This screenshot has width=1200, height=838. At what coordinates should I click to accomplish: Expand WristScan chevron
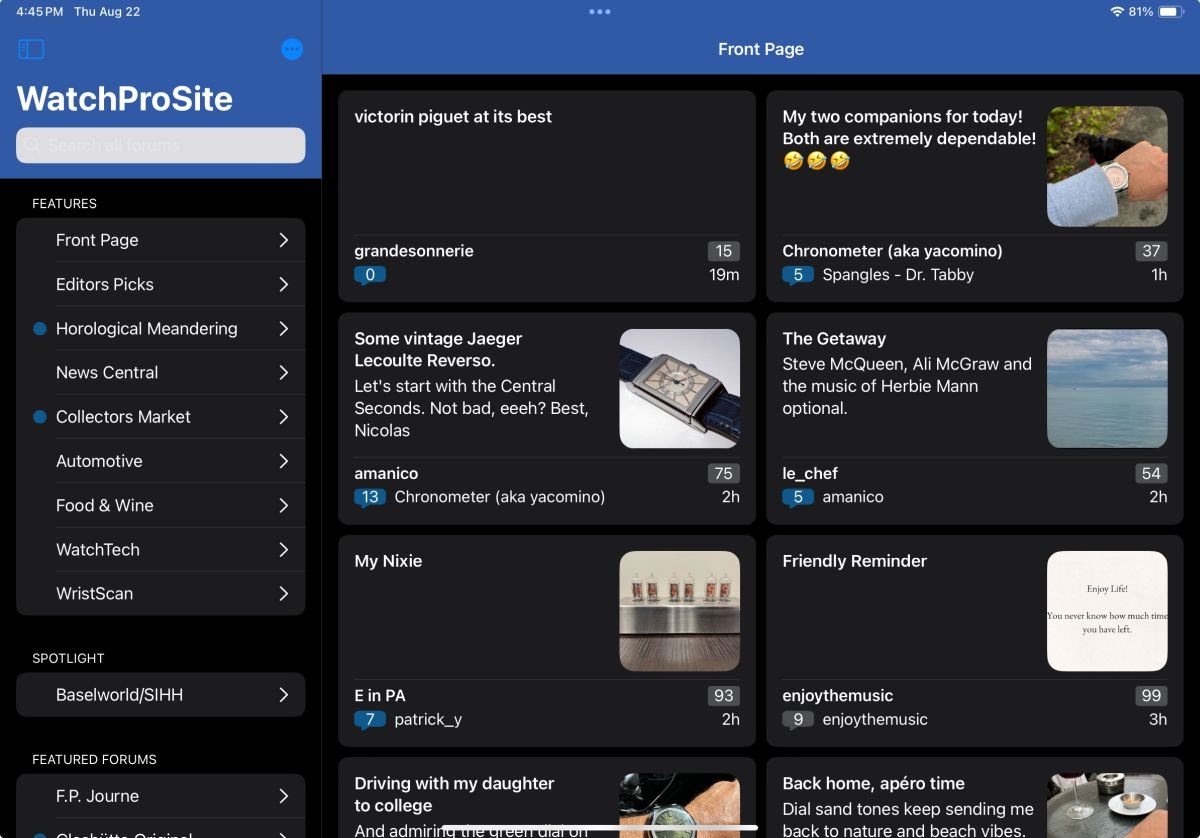284,593
